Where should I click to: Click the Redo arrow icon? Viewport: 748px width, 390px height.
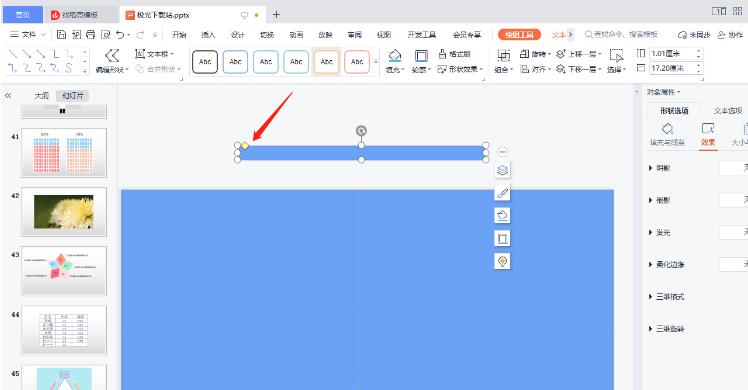tap(140, 34)
